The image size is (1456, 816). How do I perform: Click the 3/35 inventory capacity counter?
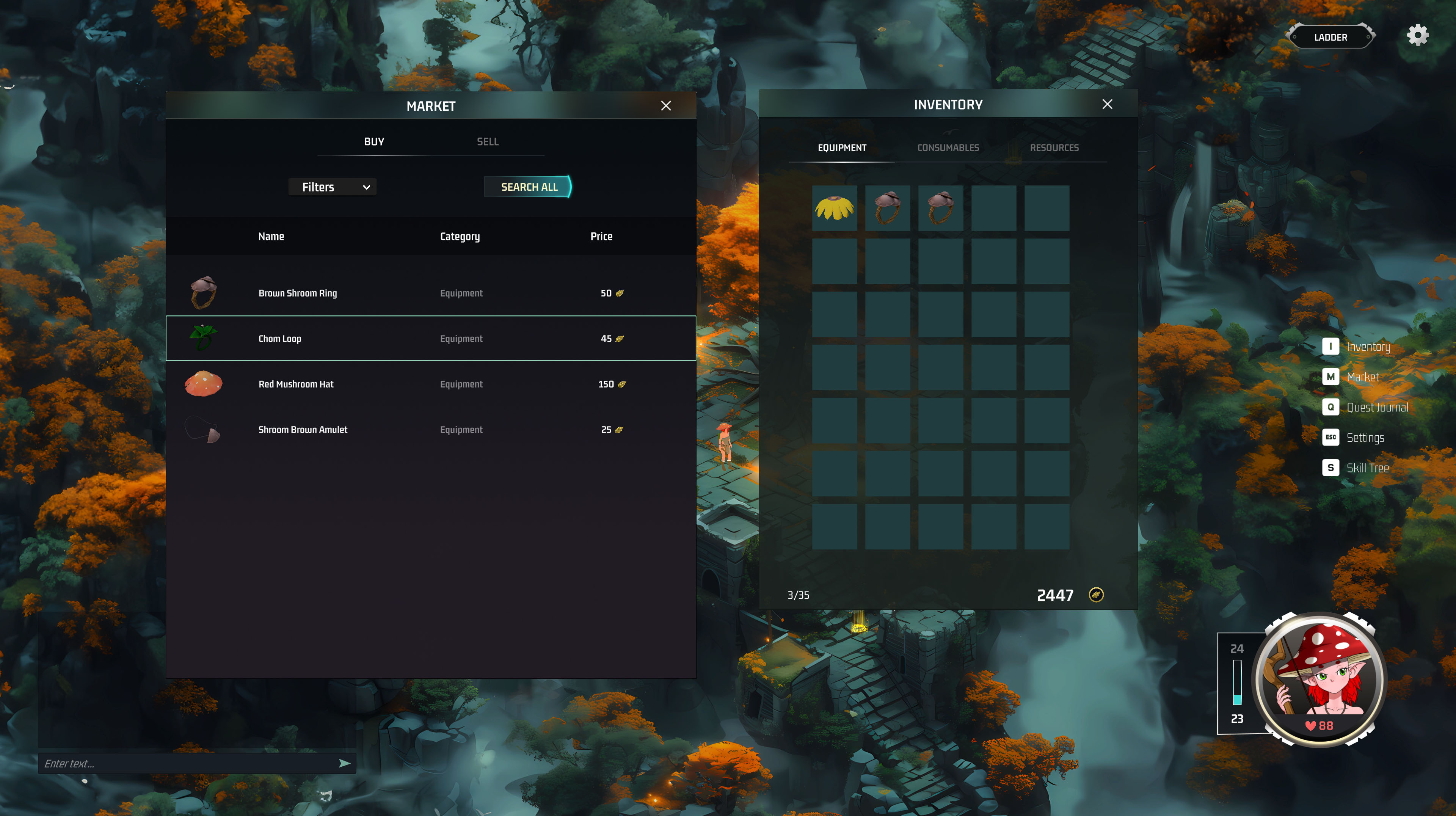(798, 595)
